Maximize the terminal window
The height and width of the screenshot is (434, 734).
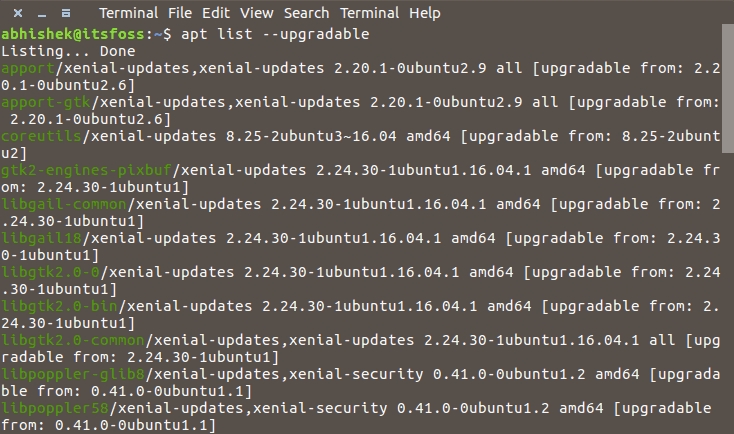pyautogui.click(x=64, y=14)
